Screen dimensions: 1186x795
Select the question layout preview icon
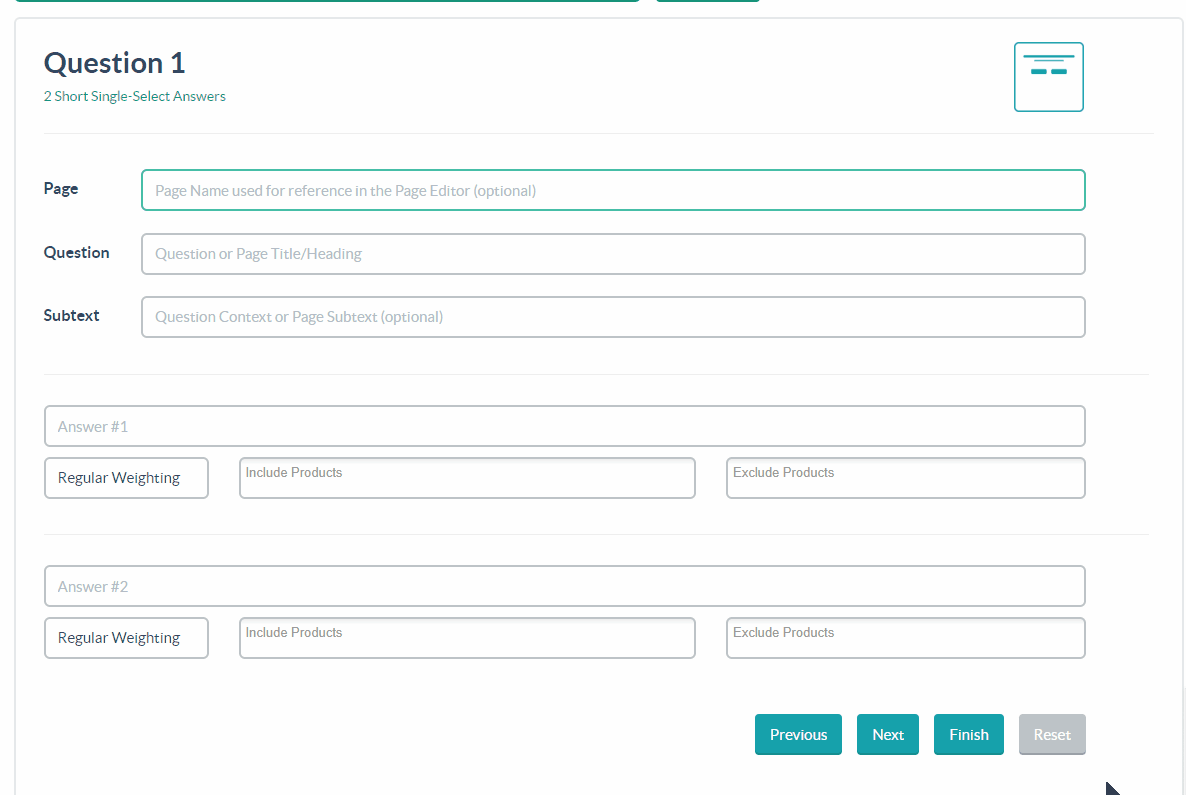tap(1048, 77)
